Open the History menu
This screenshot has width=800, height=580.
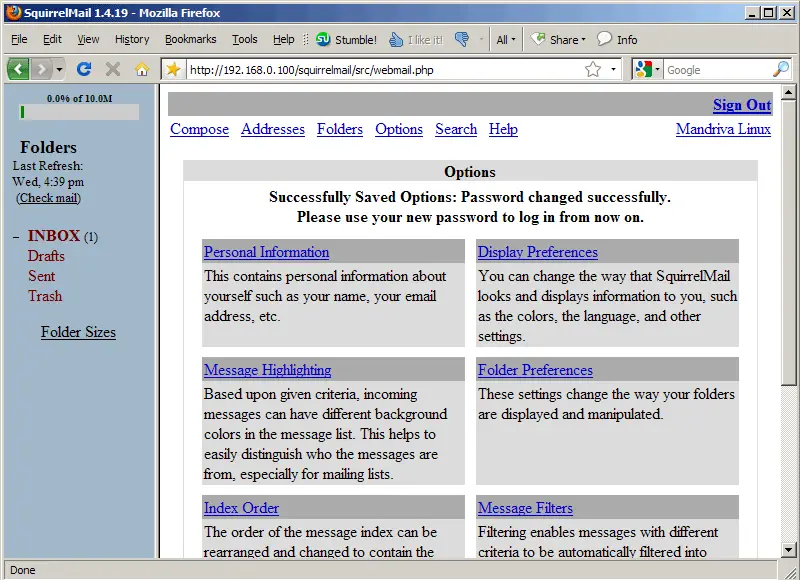coord(132,39)
